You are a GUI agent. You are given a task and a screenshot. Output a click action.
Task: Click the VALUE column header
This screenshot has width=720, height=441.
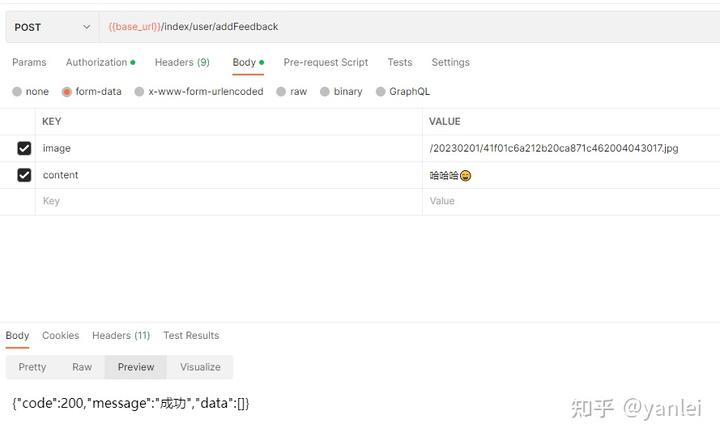coord(444,121)
